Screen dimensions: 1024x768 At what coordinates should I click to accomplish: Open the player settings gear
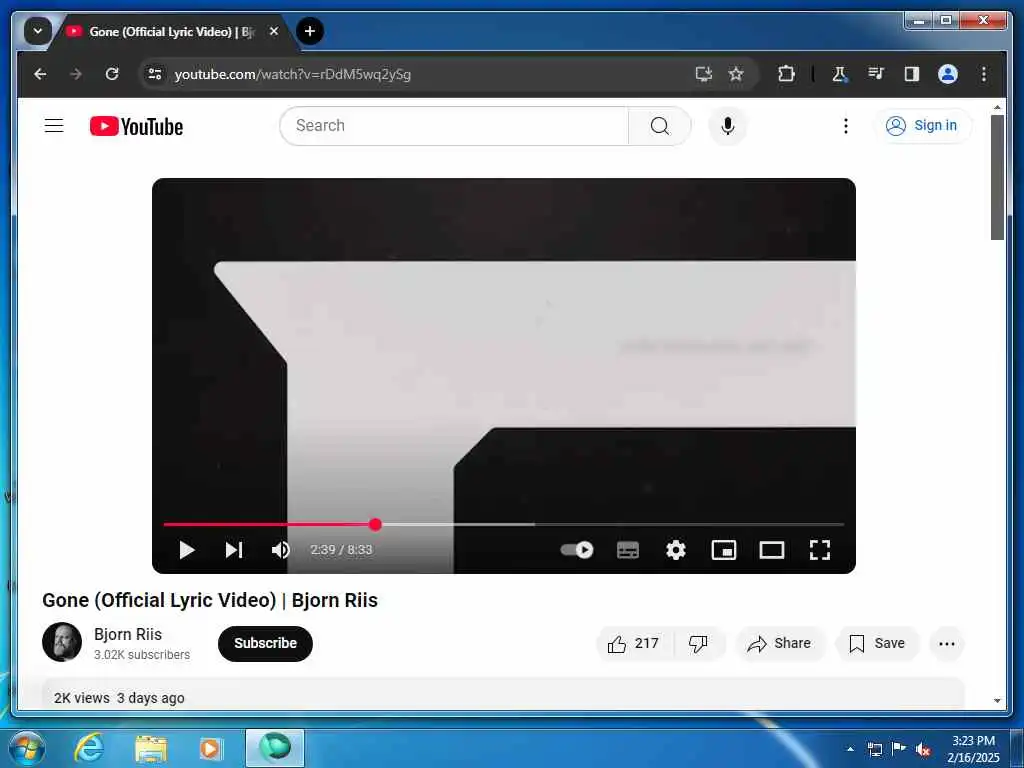[x=676, y=550]
